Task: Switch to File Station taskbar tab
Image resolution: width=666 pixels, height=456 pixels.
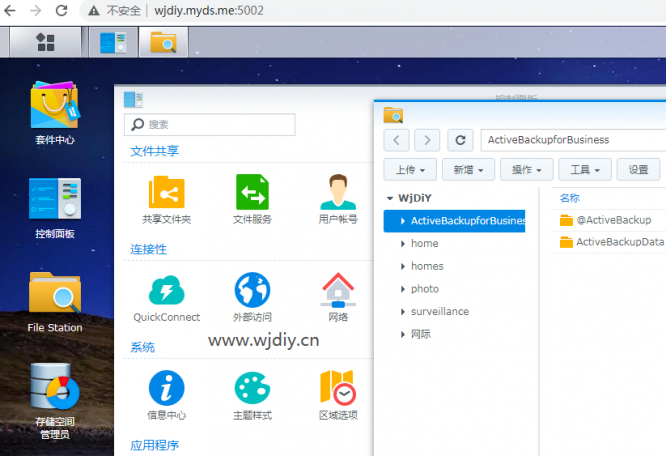Action: [x=163, y=42]
